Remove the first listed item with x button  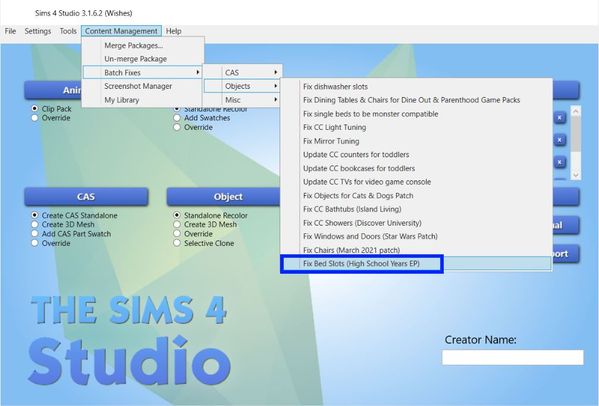pos(560,118)
